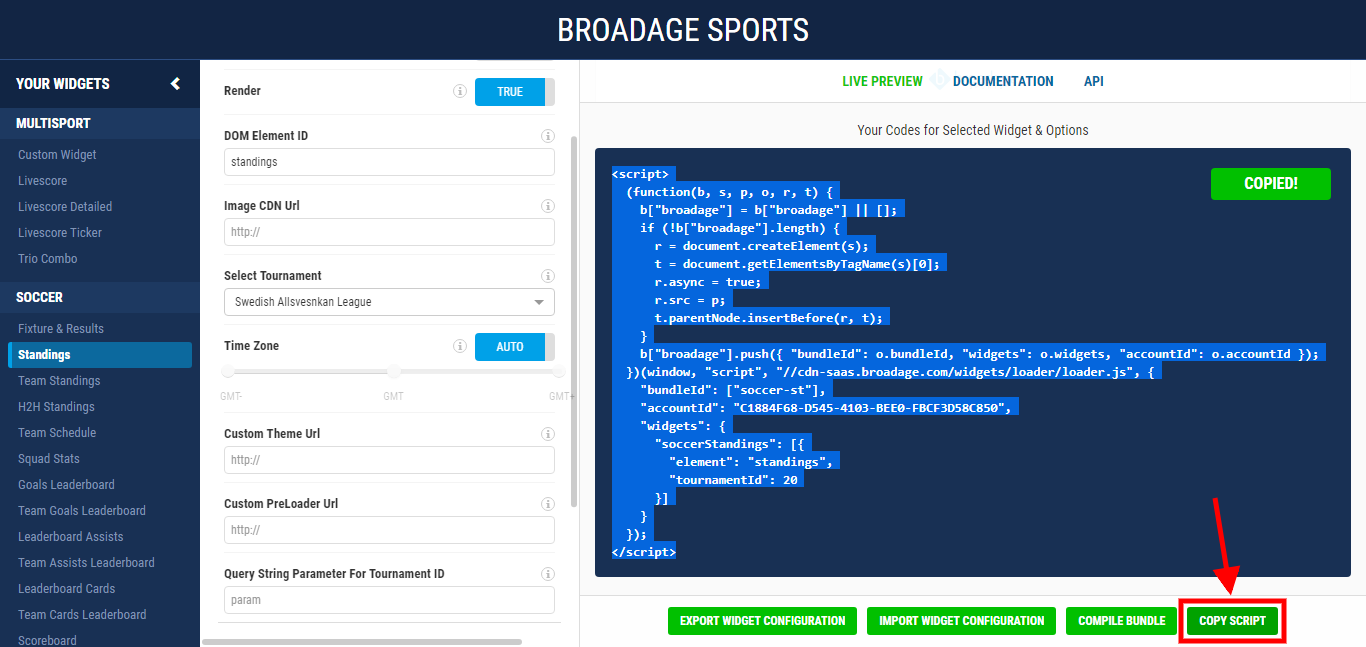
Task: Click the Broadage Sports title
Action: (x=683, y=30)
